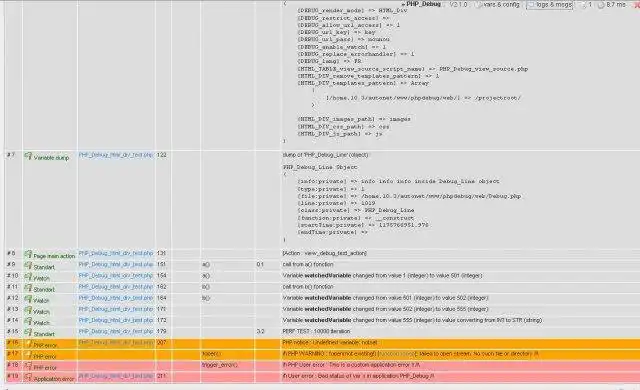Click the Page main action icon in row #8

pyautogui.click(x=28, y=254)
